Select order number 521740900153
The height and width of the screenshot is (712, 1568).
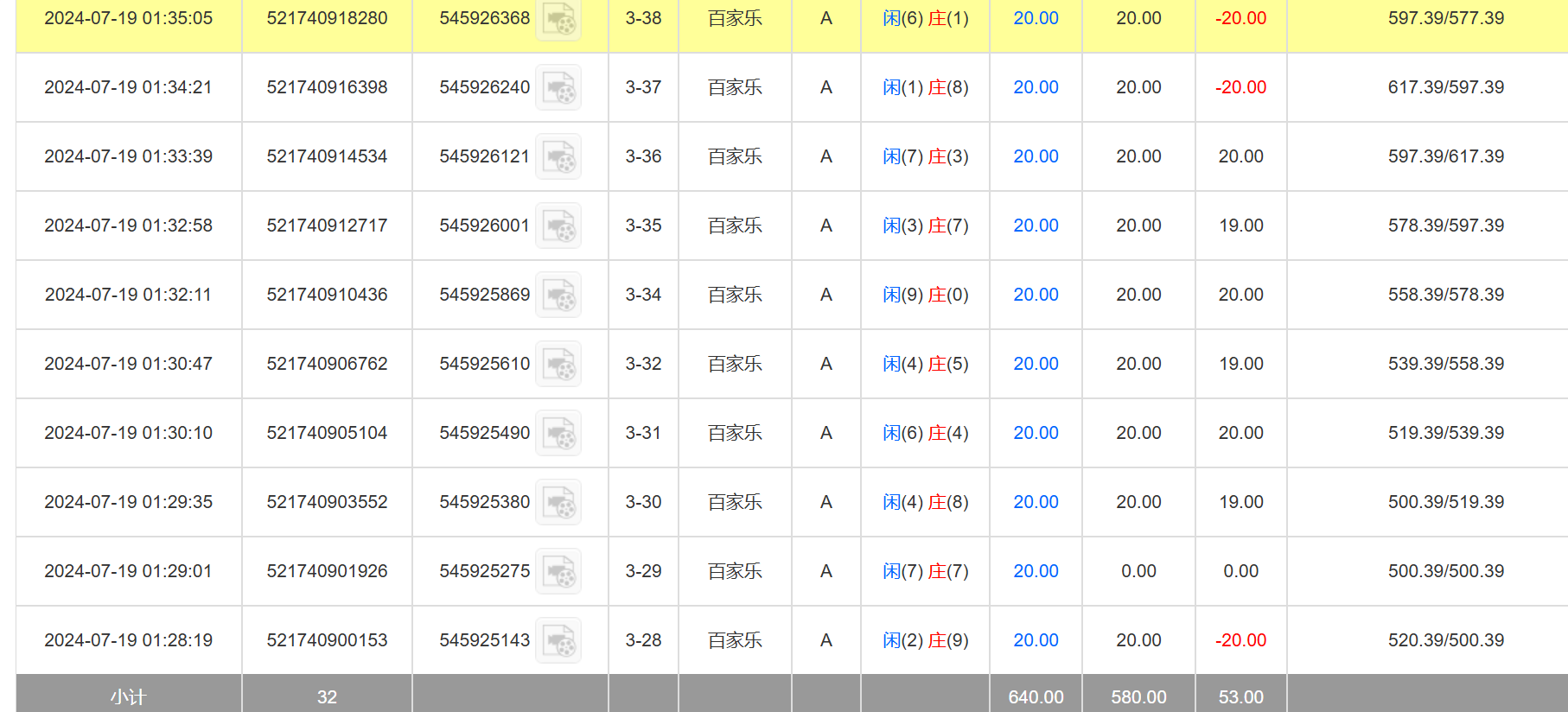coord(327,640)
